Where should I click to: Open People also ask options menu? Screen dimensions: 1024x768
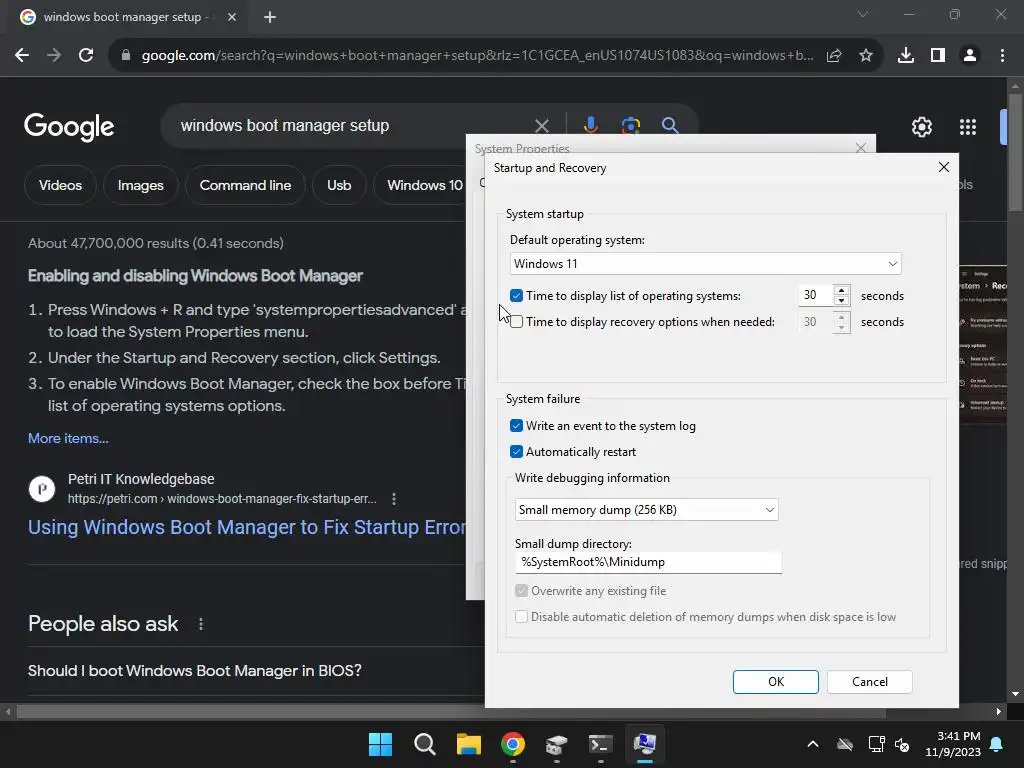click(x=201, y=624)
